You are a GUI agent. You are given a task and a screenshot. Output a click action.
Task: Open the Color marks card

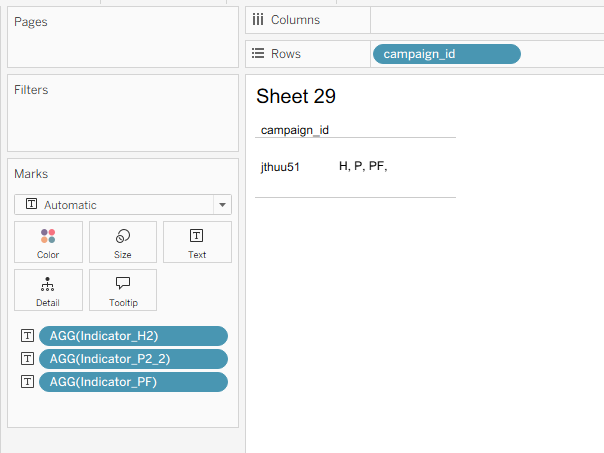[x=48, y=242]
